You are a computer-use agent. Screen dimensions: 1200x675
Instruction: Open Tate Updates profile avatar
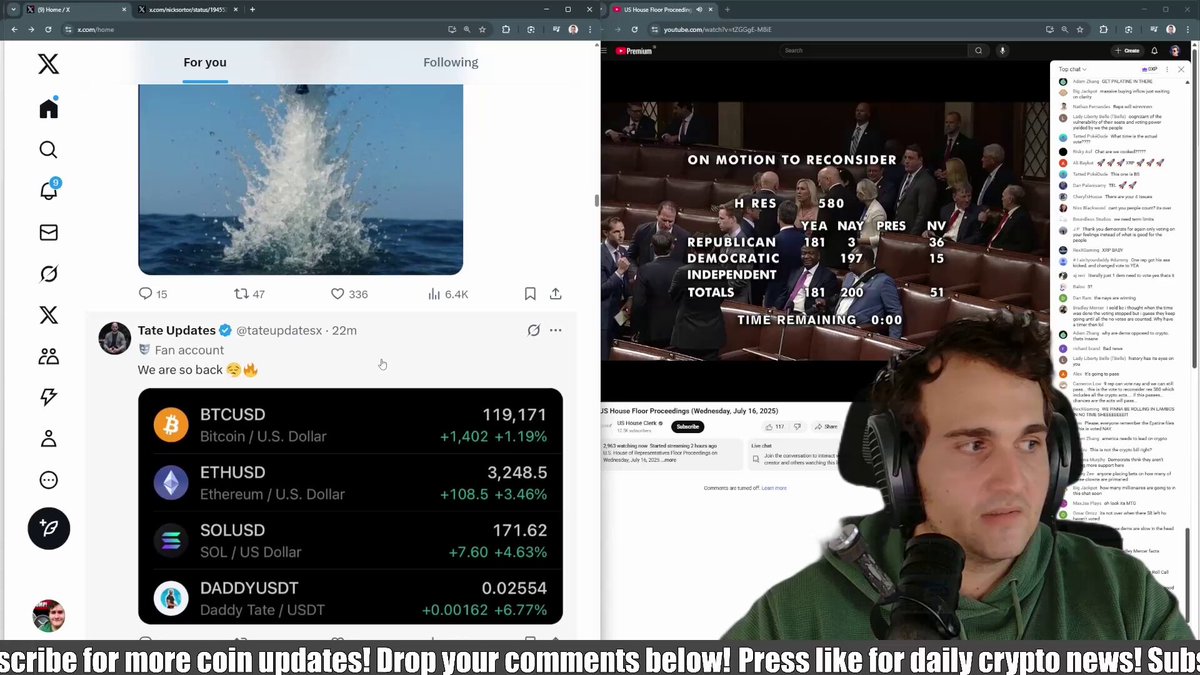(x=115, y=338)
